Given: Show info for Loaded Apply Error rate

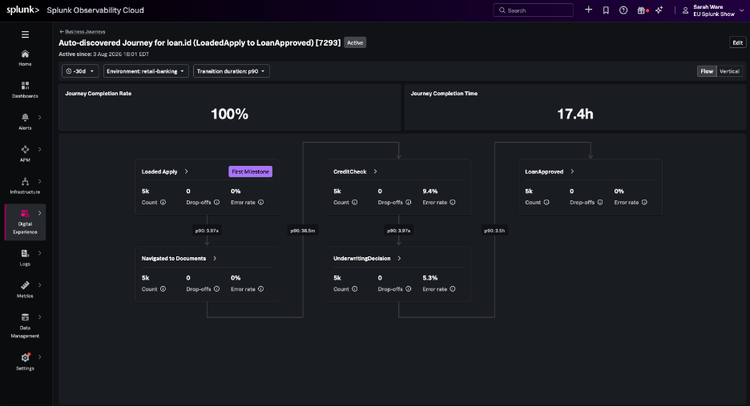Looking at the screenshot, I should (261, 202).
